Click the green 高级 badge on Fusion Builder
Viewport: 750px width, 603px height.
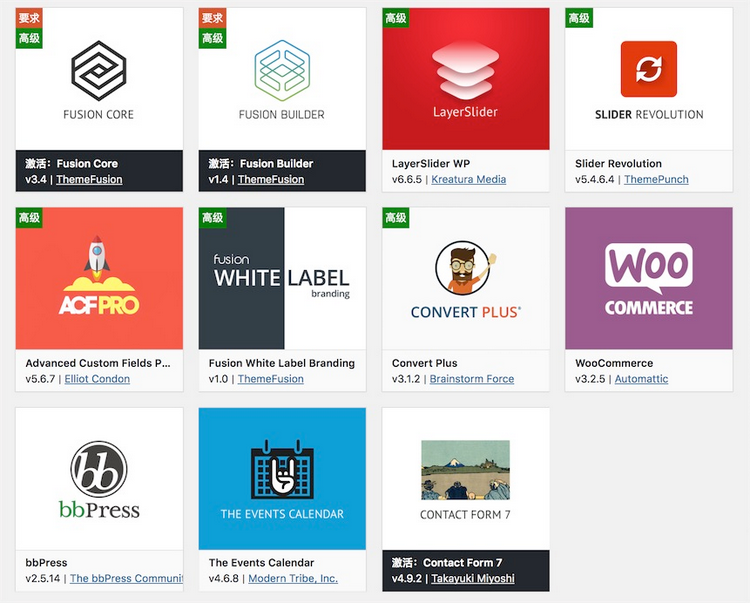click(212, 38)
